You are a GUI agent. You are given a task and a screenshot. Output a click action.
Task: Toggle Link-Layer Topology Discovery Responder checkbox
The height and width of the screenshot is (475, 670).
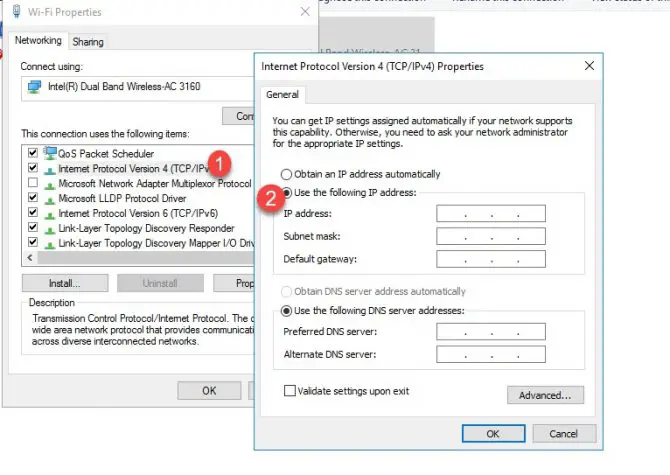pos(33,227)
